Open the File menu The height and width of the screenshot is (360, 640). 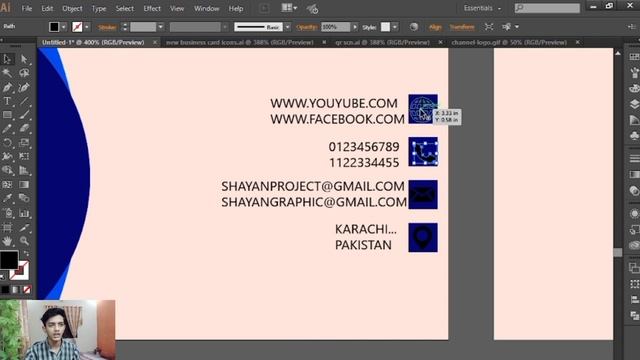pos(27,8)
